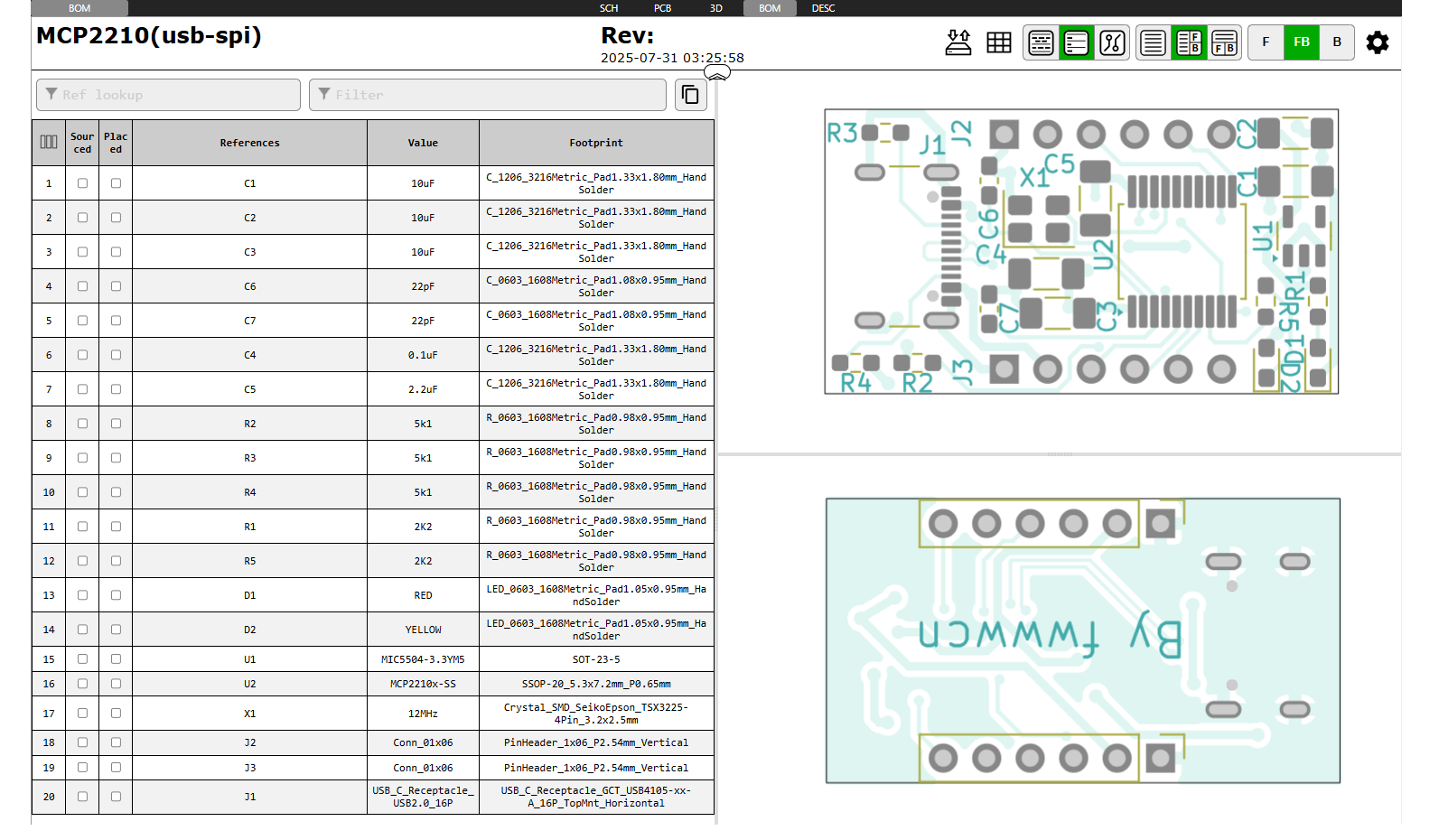Select the J3 reference cell
The height and width of the screenshot is (840, 1439).
click(250, 768)
